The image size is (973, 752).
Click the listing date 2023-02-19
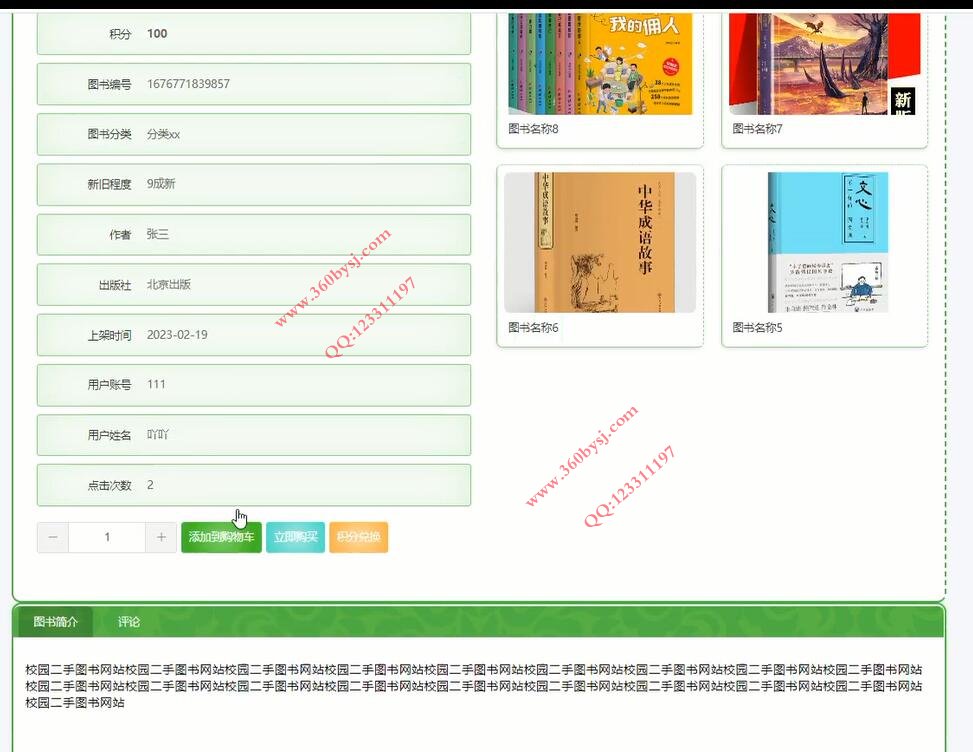pyautogui.click(x=177, y=335)
